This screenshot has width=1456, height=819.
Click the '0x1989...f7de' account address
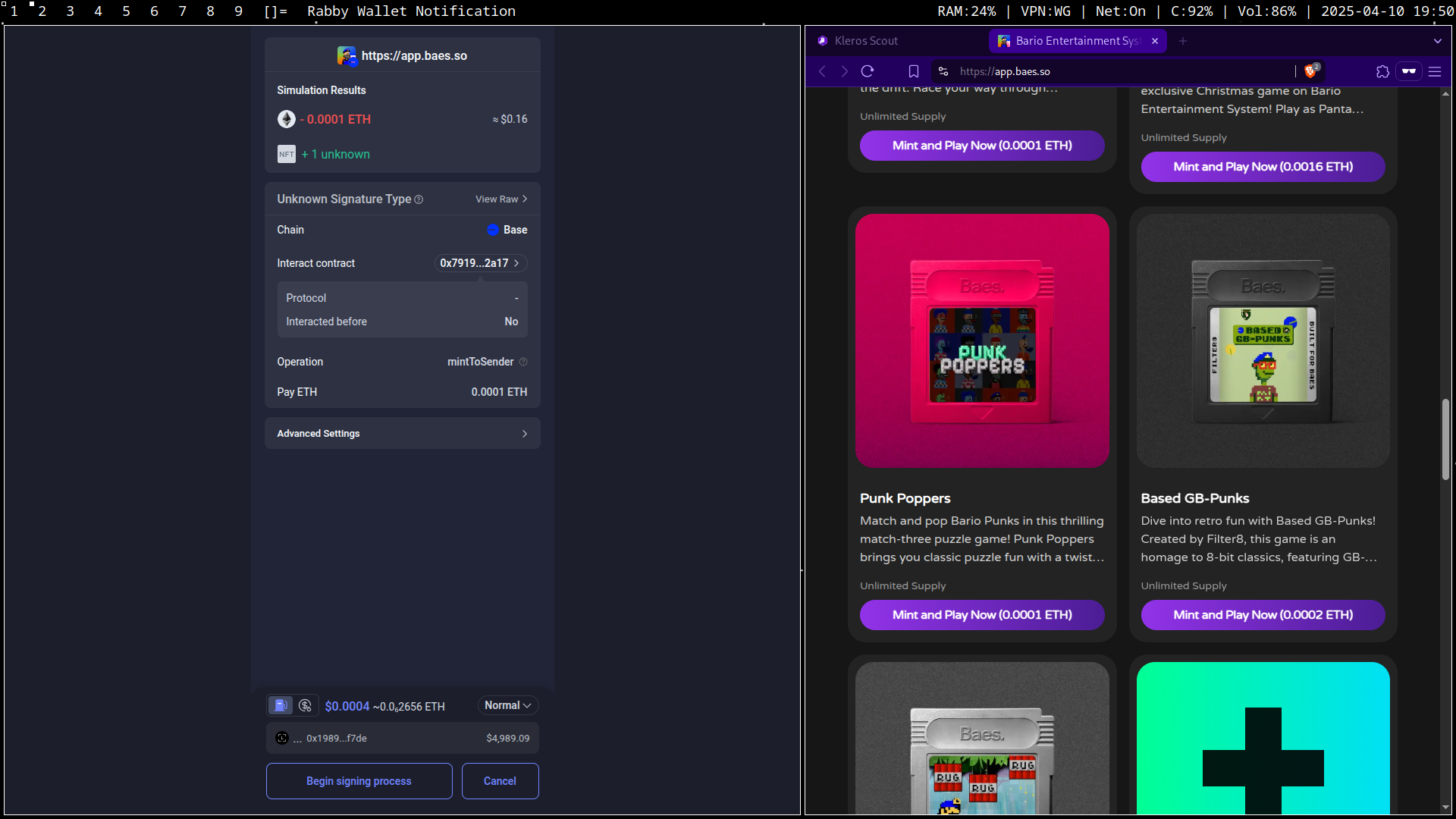337,738
